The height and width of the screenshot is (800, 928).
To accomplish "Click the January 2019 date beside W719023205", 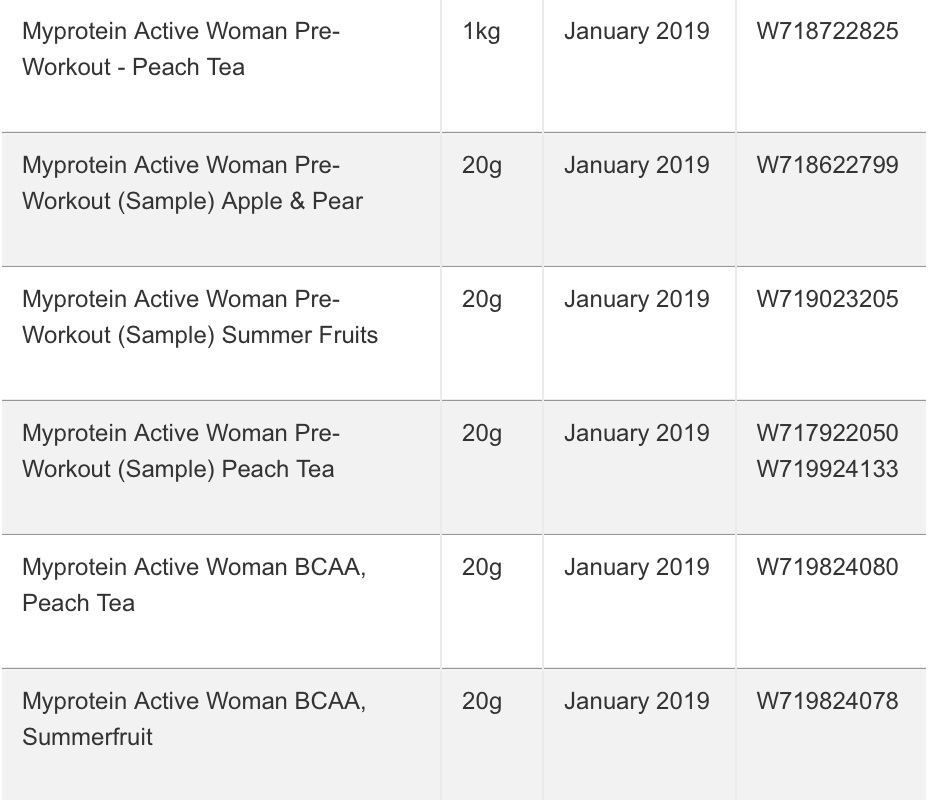I will point(636,299).
